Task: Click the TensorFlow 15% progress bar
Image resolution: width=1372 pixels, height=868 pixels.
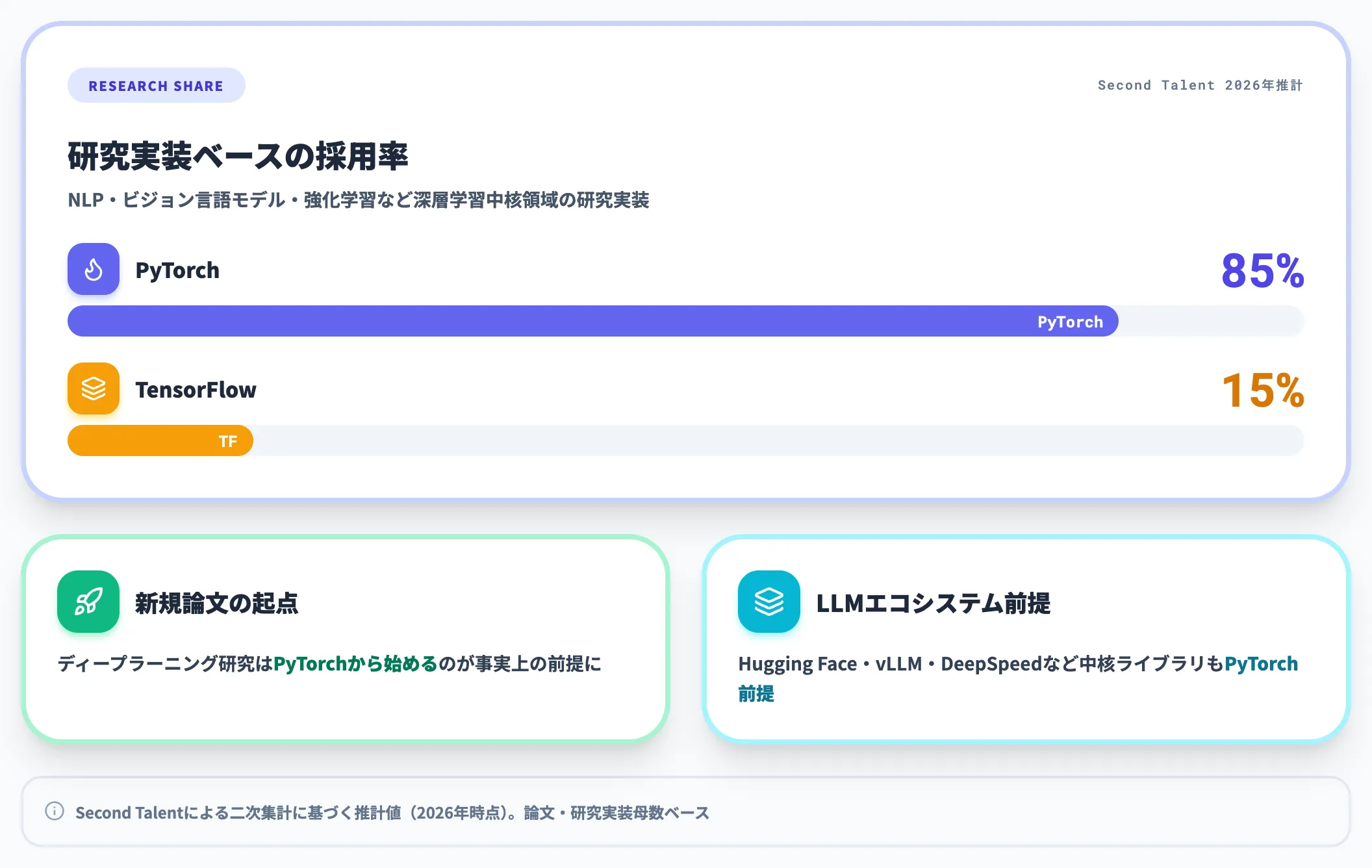Action: click(x=685, y=440)
